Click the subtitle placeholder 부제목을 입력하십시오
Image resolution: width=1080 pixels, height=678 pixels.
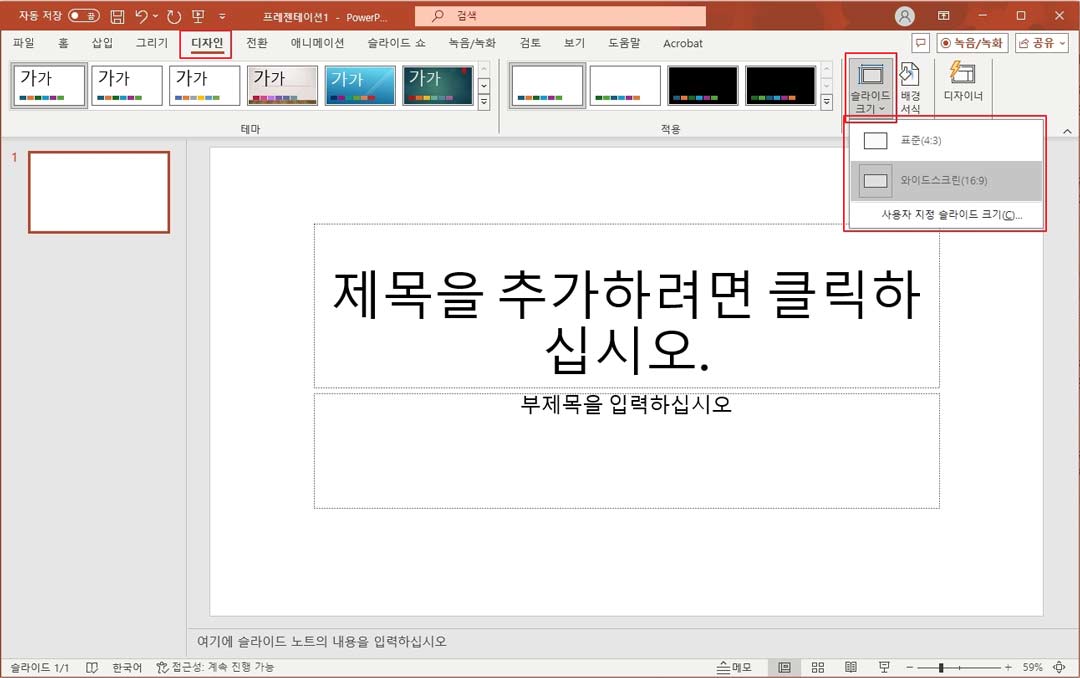click(x=627, y=451)
